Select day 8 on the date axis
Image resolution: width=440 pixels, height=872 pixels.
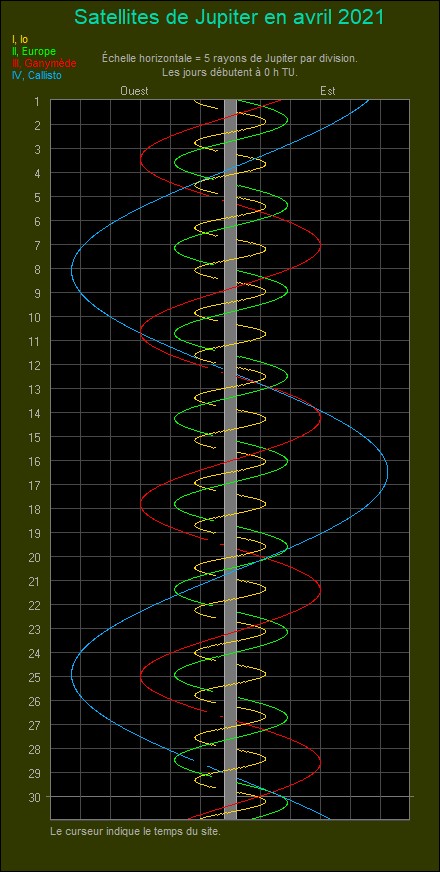(37, 269)
